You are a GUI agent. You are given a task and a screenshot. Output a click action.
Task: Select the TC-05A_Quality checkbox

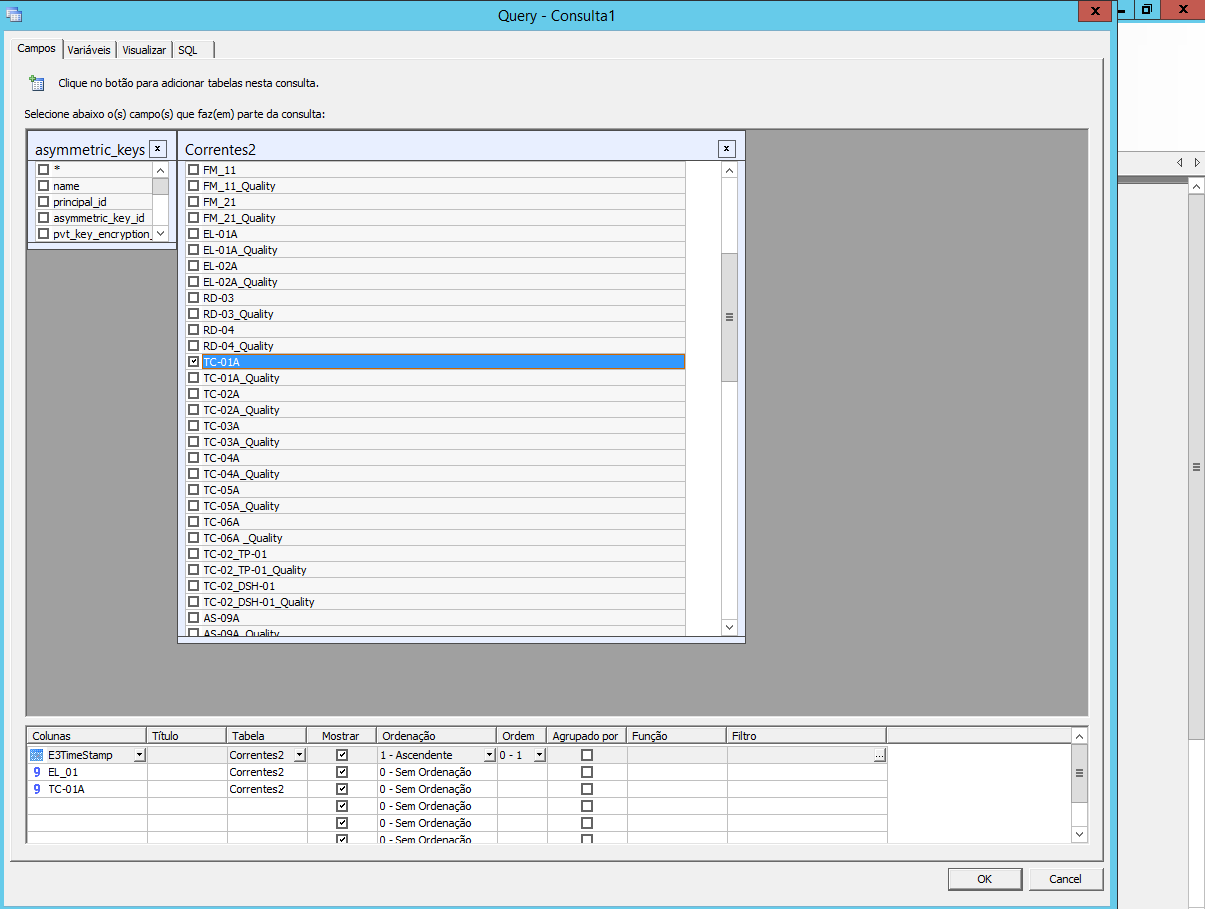point(194,506)
